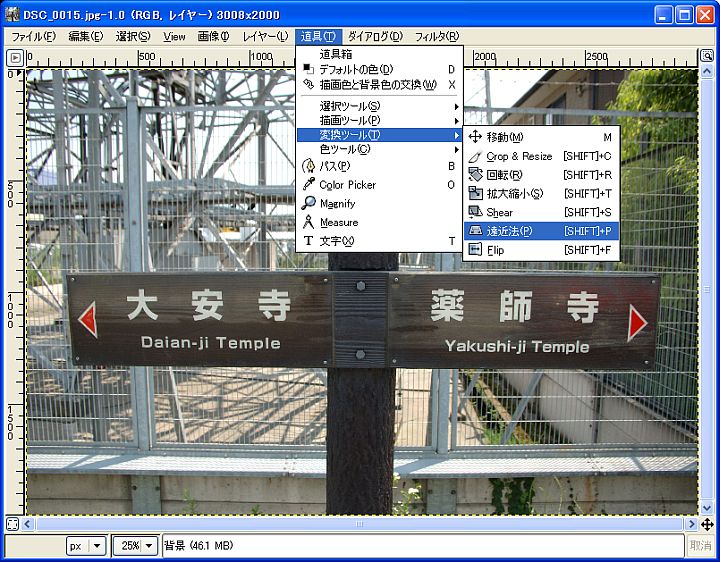Toggle zoom-on-resize button at top-right of canvas
720x562 pixels.
[x=707, y=58]
